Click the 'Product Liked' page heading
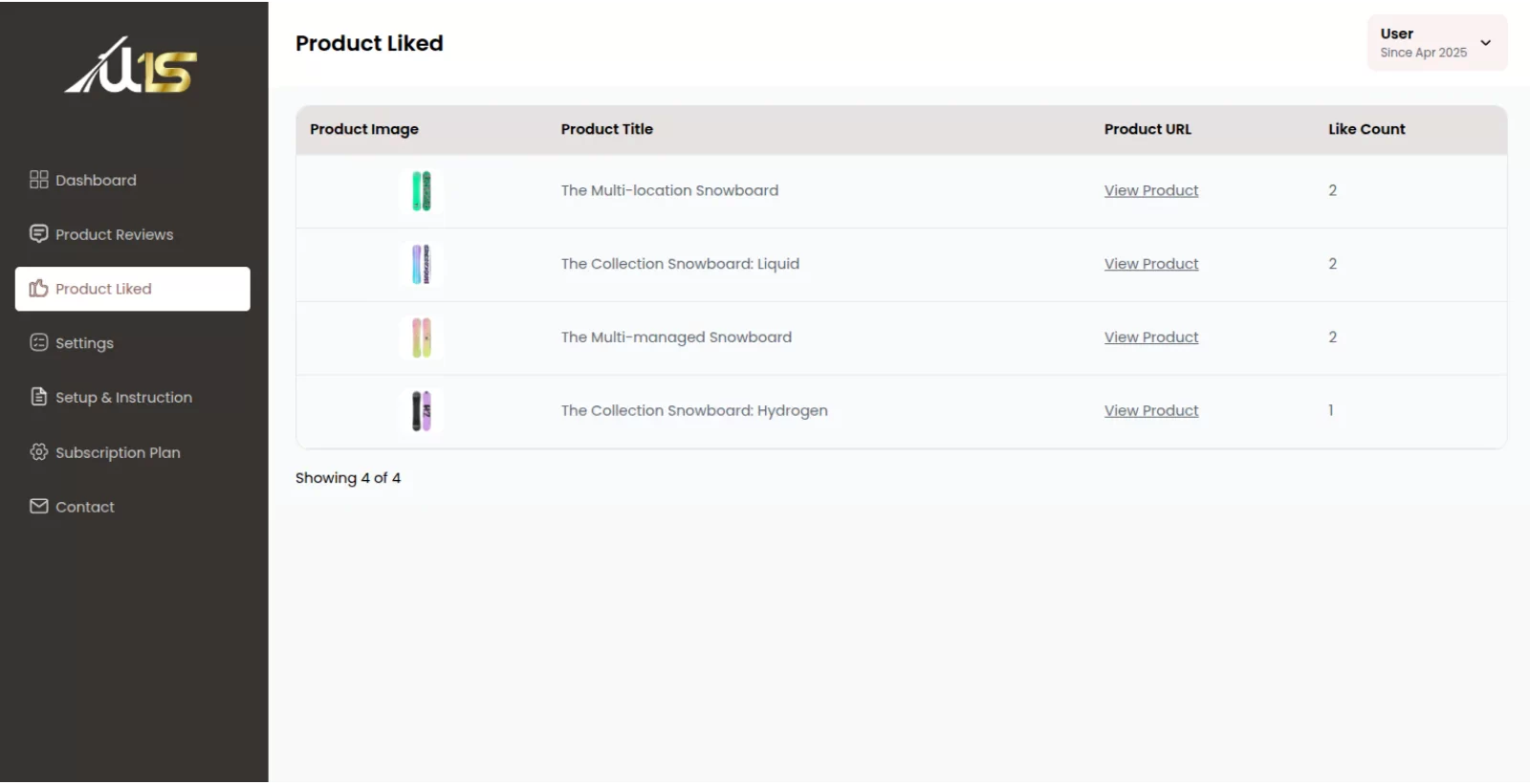The height and width of the screenshot is (784, 1530). coord(369,43)
